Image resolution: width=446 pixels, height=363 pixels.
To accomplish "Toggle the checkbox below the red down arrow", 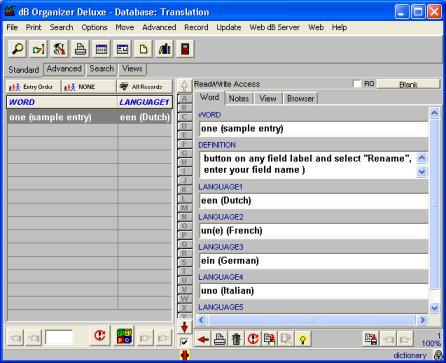I will tap(184, 342).
